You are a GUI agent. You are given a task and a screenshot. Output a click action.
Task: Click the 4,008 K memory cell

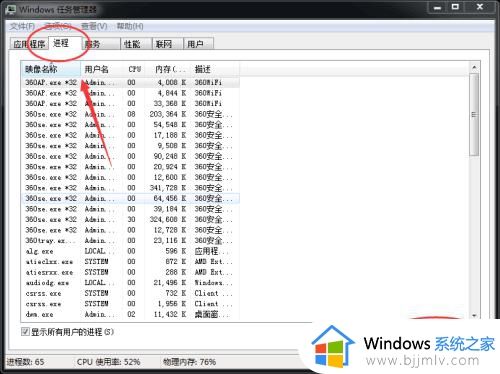(x=172, y=82)
